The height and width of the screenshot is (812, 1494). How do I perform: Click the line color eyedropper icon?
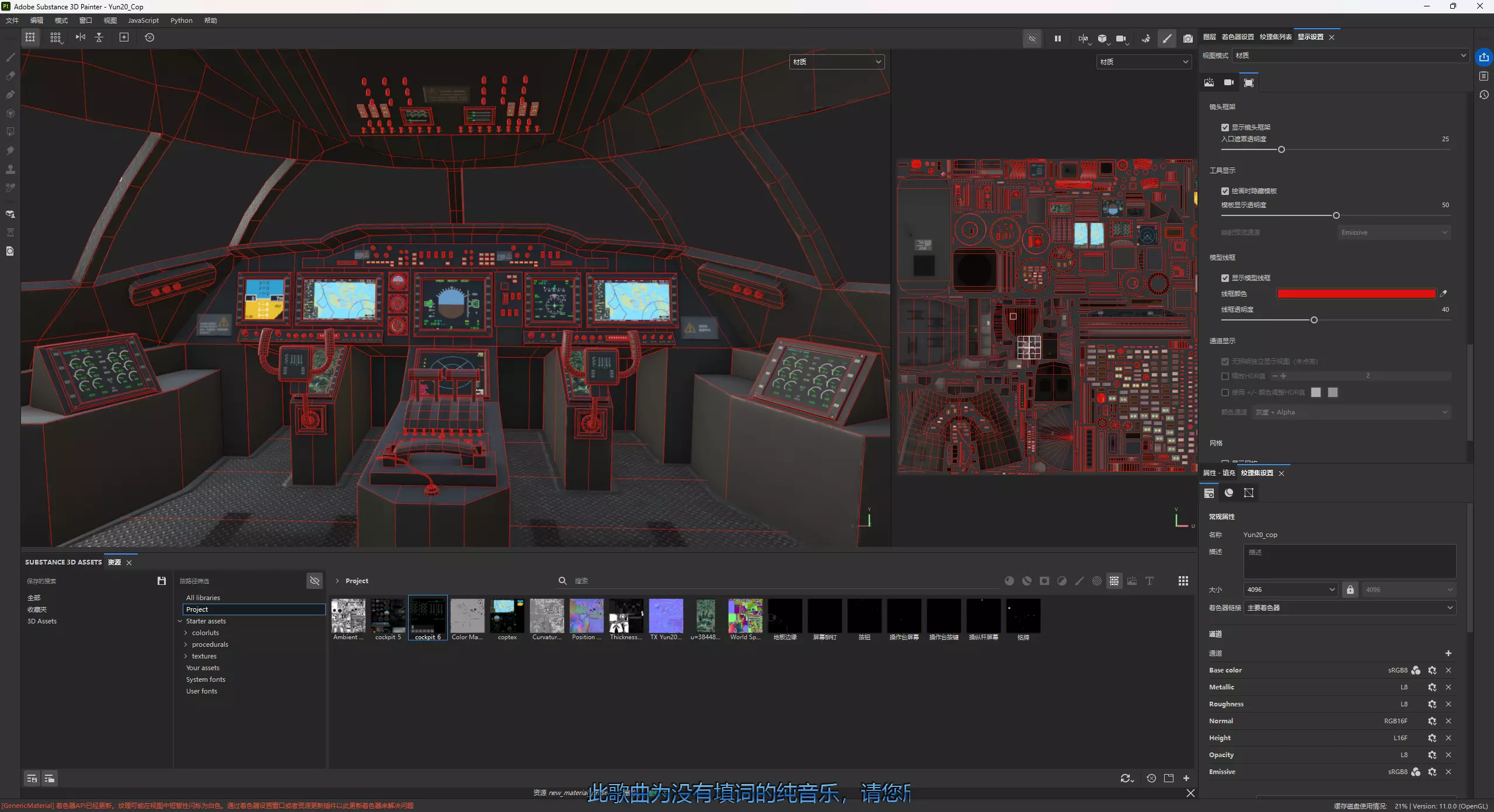1443,294
